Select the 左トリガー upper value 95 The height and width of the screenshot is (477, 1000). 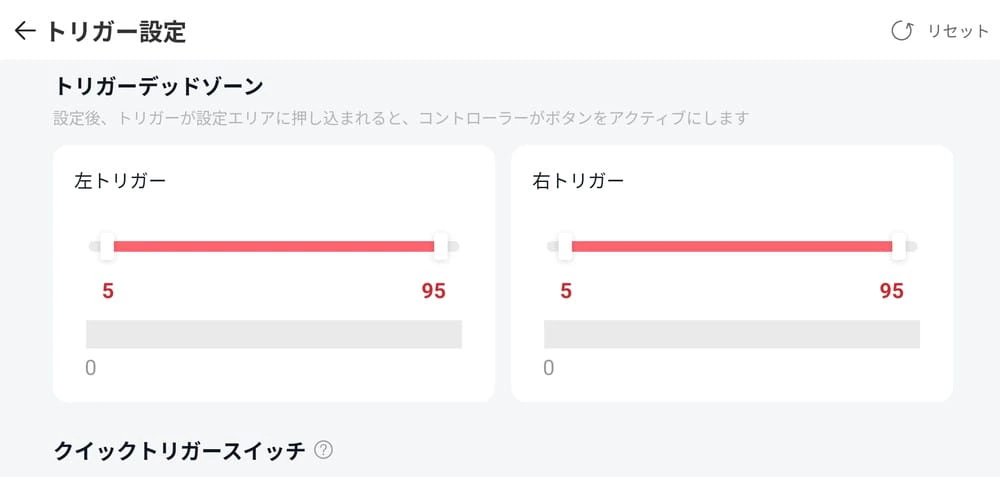(433, 291)
